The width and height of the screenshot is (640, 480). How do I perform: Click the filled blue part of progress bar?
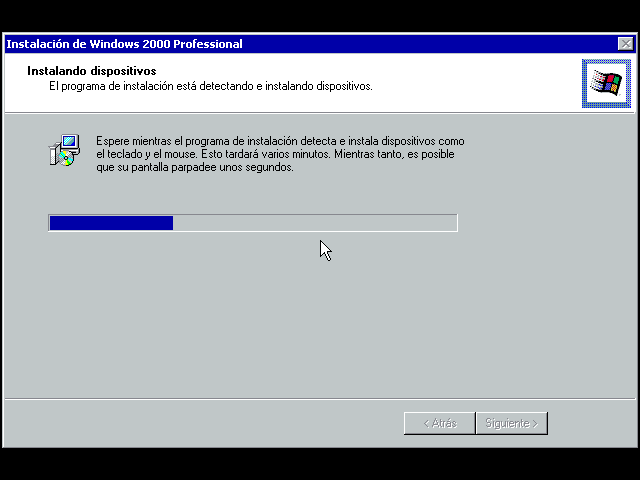click(111, 223)
